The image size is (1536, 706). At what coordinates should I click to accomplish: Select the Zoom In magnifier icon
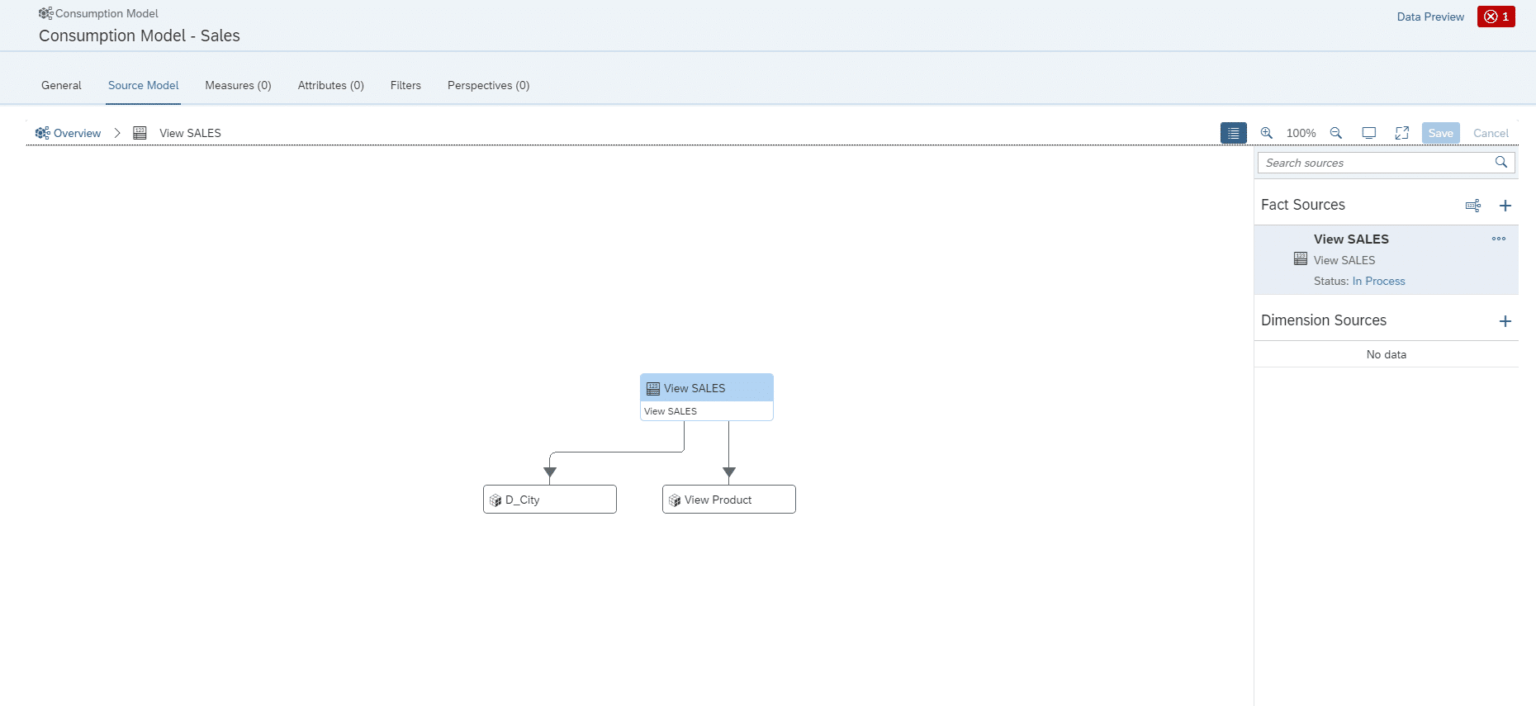(x=1267, y=132)
